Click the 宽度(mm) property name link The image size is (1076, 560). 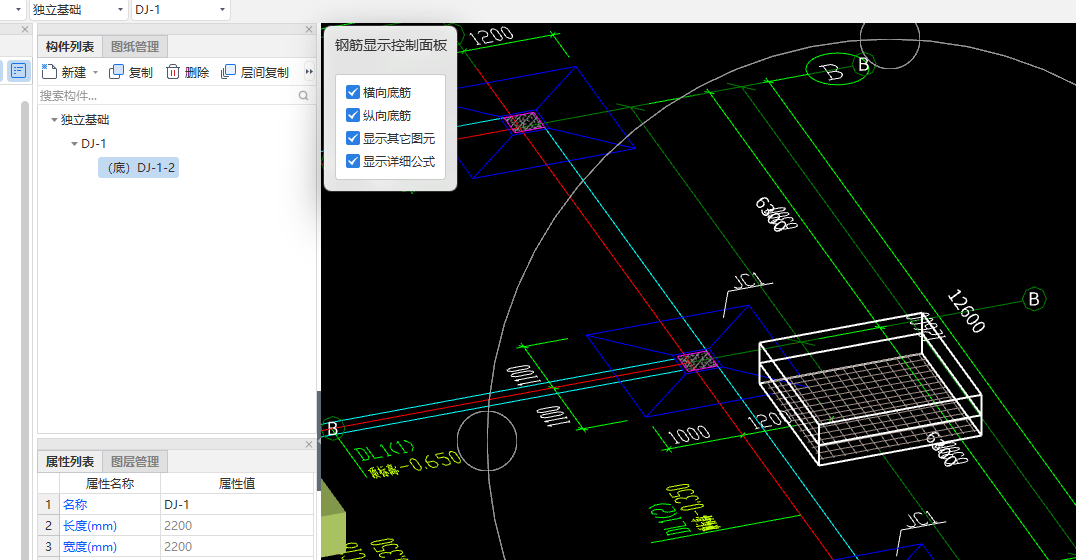pos(90,547)
